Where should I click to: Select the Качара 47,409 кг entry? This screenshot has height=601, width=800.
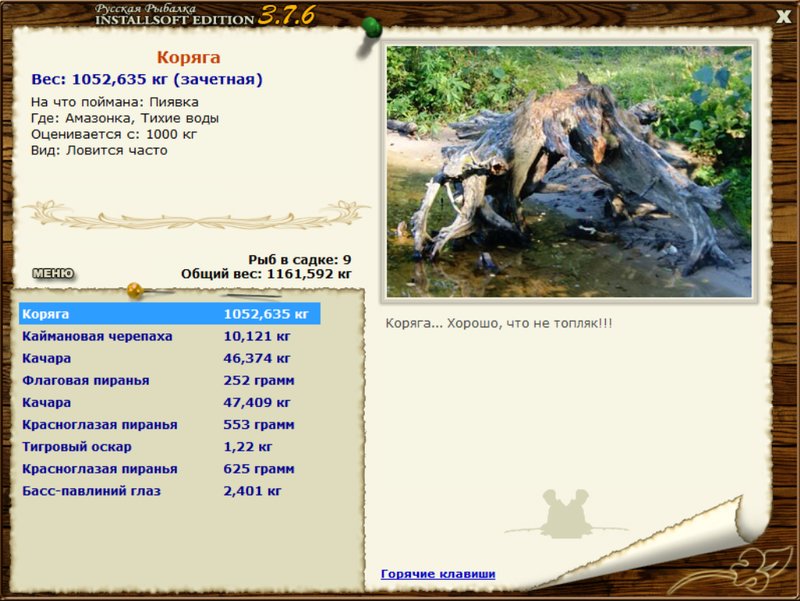(170, 403)
